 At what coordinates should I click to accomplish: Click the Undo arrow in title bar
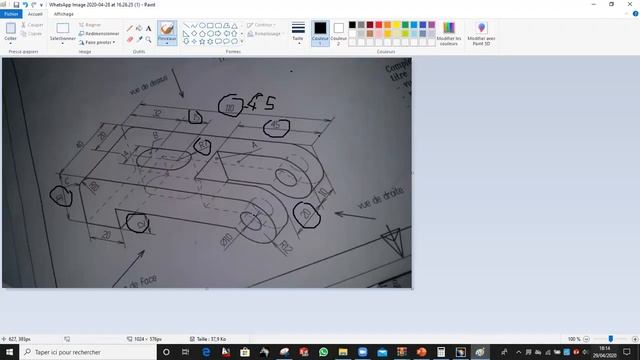point(25,4)
